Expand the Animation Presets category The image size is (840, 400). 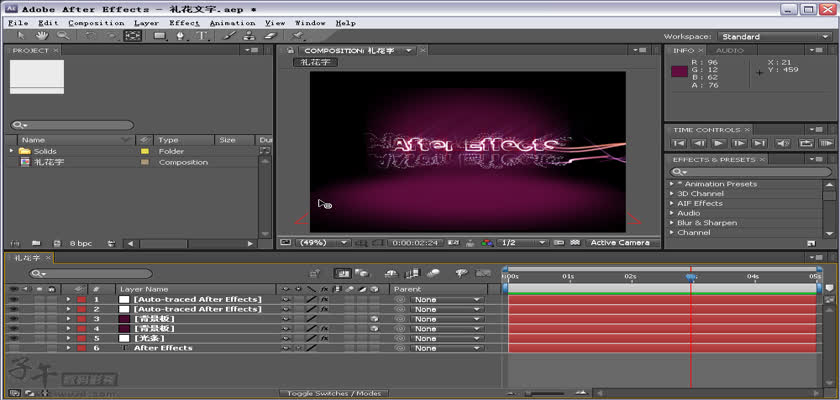tap(672, 184)
